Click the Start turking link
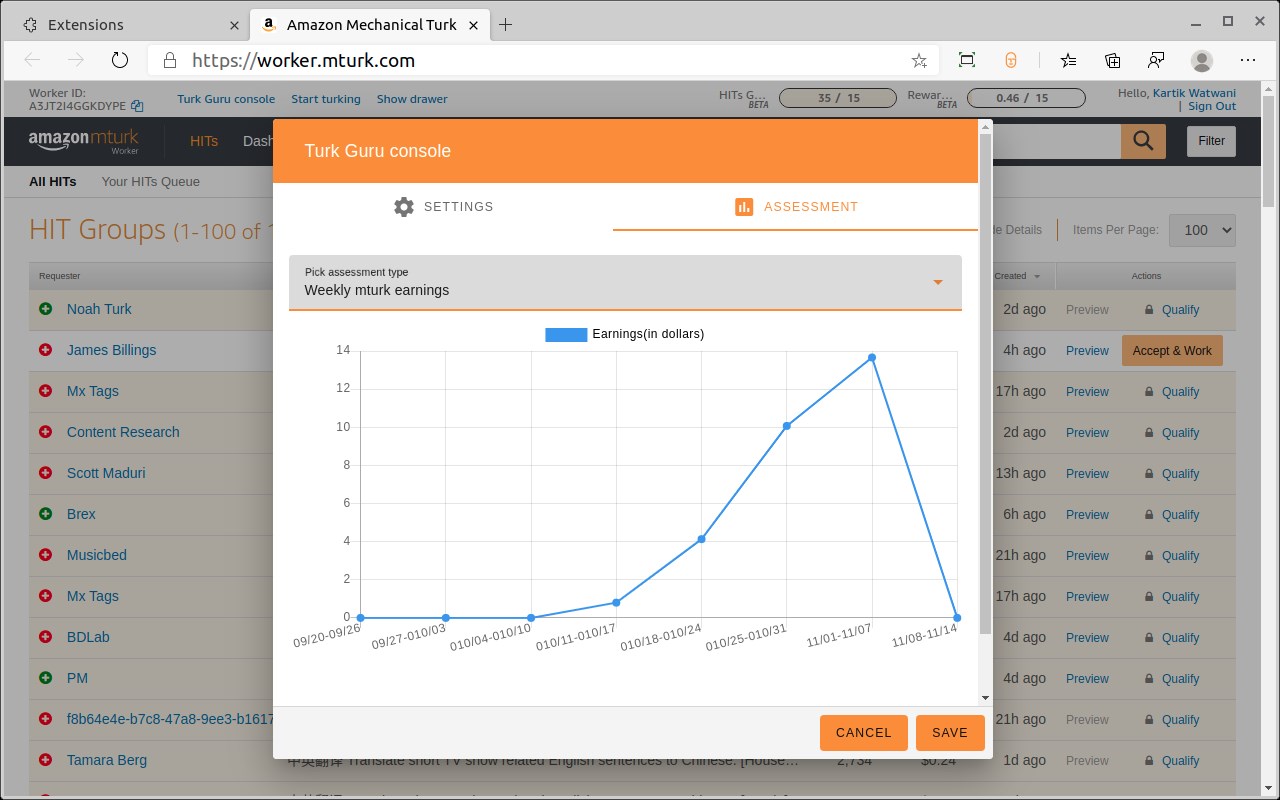The image size is (1280, 800). click(326, 99)
